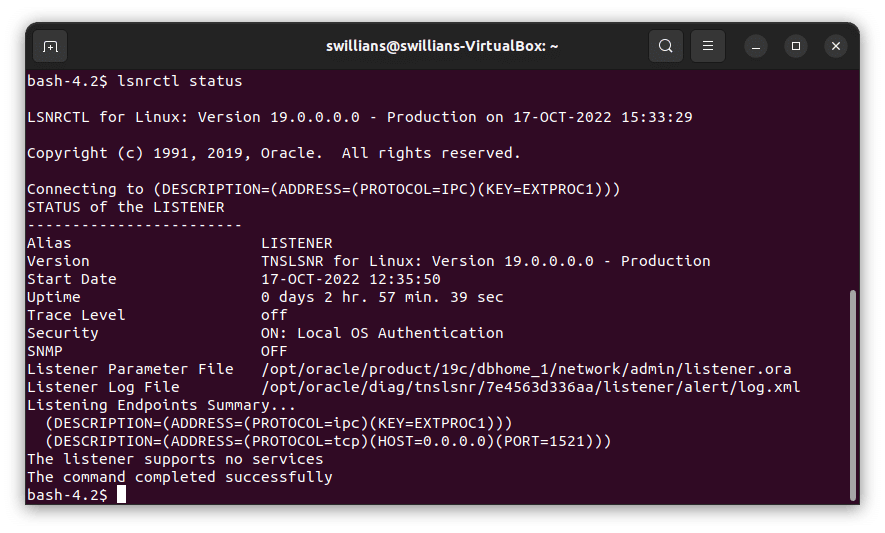Viewport: 885px width, 533px height.
Task: Close the terminal window
Action: [834, 46]
